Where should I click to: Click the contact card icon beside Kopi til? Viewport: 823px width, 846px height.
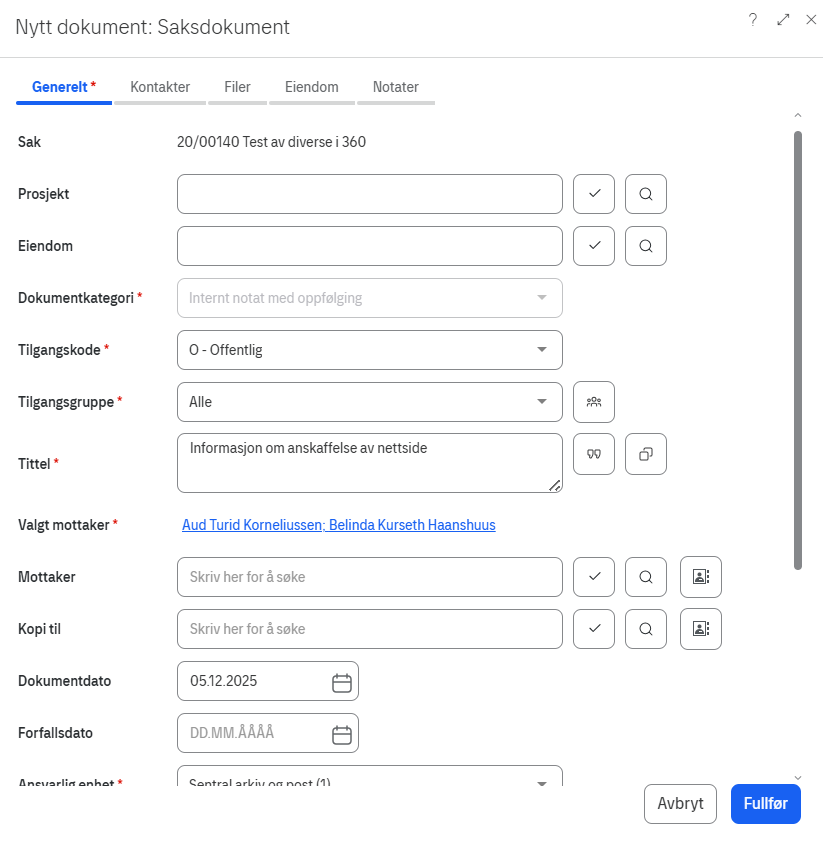(x=700, y=629)
